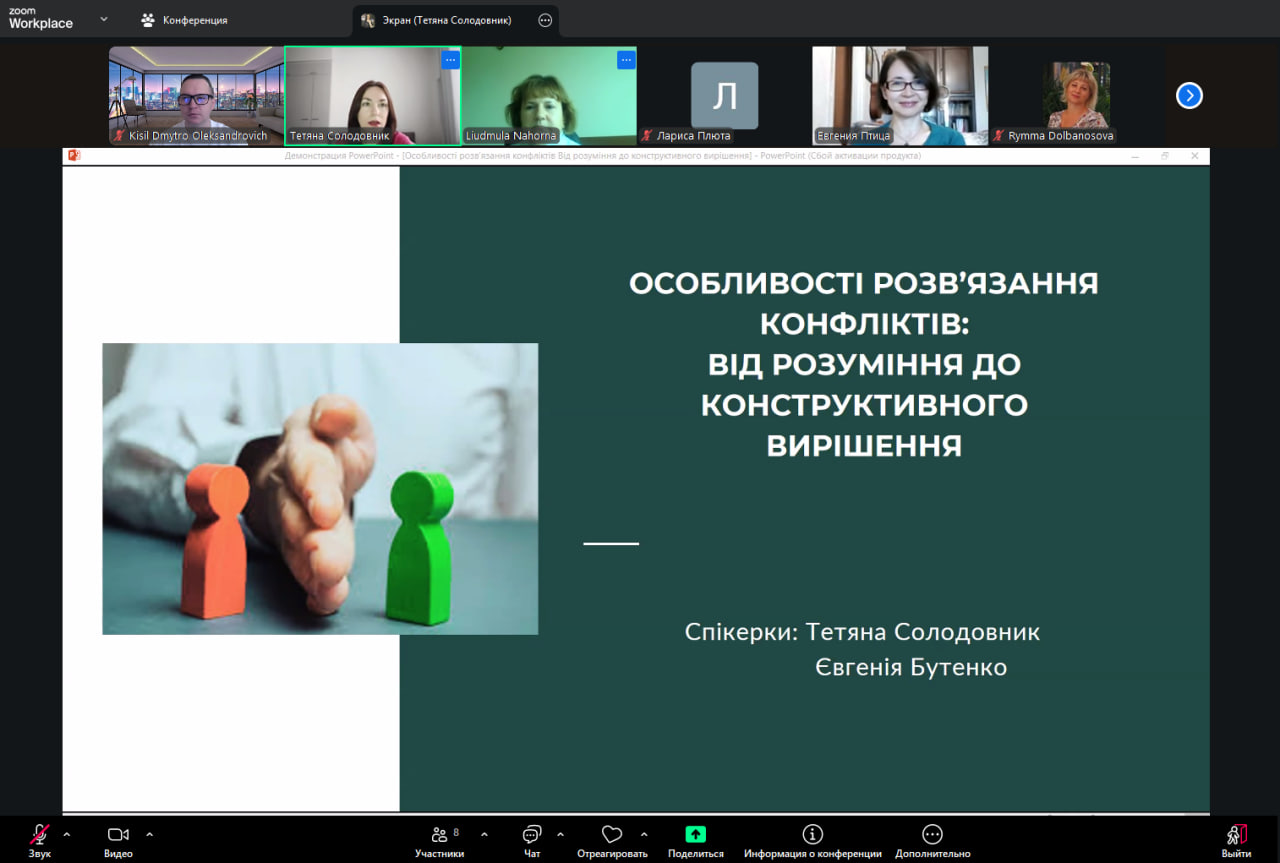Open options menu on the Экран tab
1280x863 pixels.
click(545, 20)
